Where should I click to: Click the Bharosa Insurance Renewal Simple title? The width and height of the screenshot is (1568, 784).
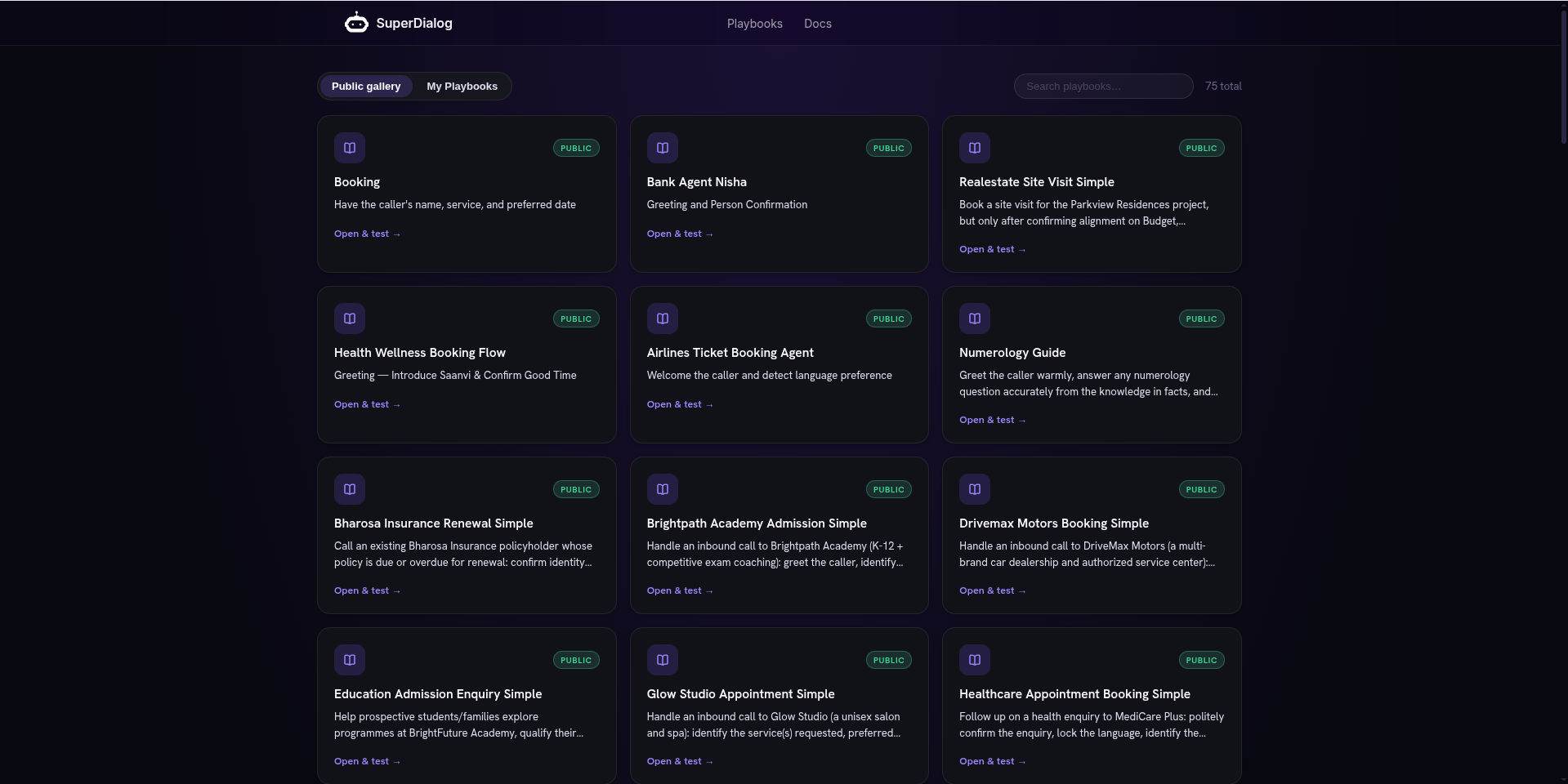pyautogui.click(x=434, y=523)
